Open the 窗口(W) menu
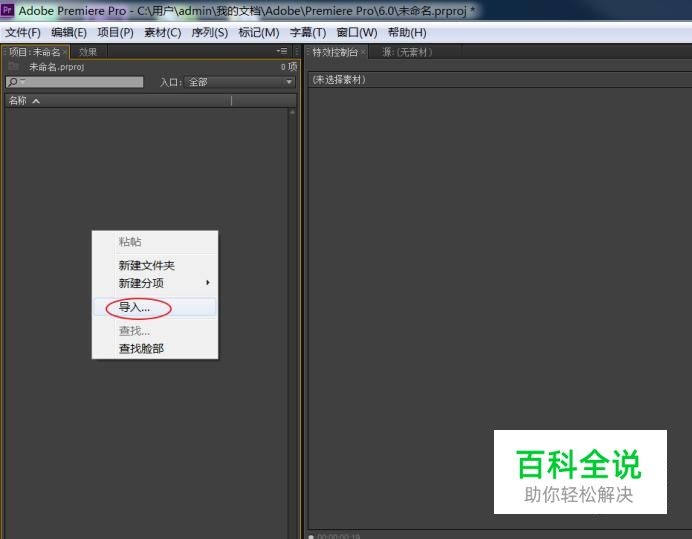The width and height of the screenshot is (692, 539). [357, 33]
